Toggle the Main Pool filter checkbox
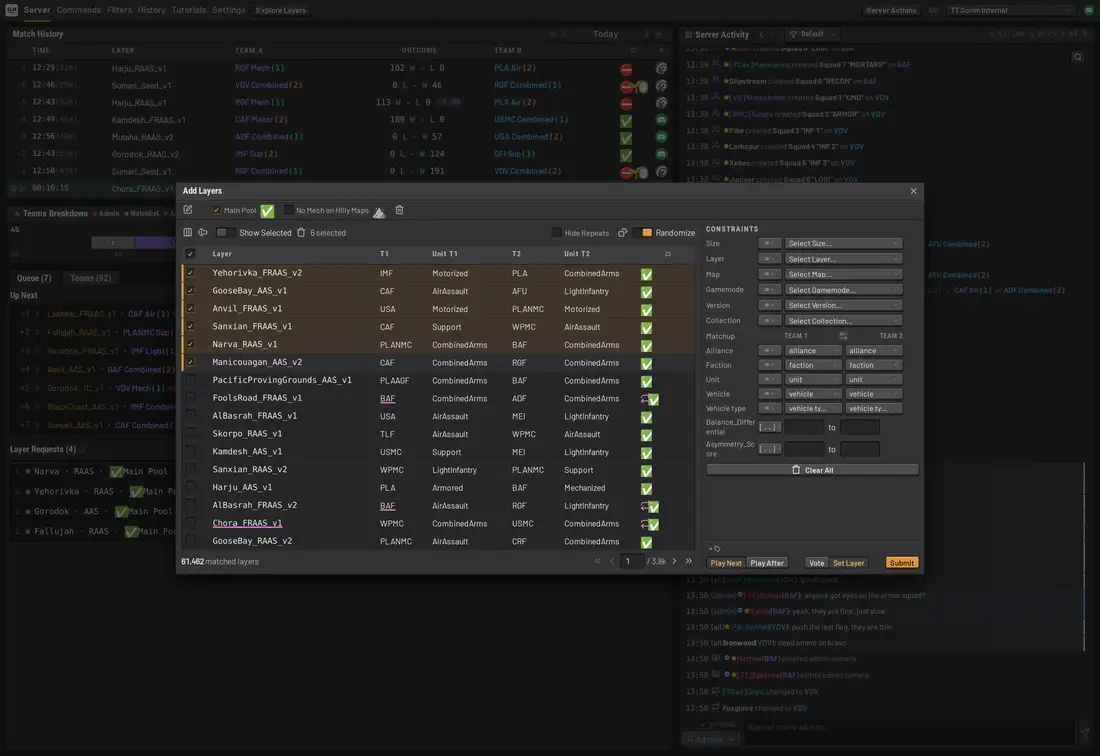Image resolution: width=1100 pixels, height=756 pixels. click(x=216, y=210)
